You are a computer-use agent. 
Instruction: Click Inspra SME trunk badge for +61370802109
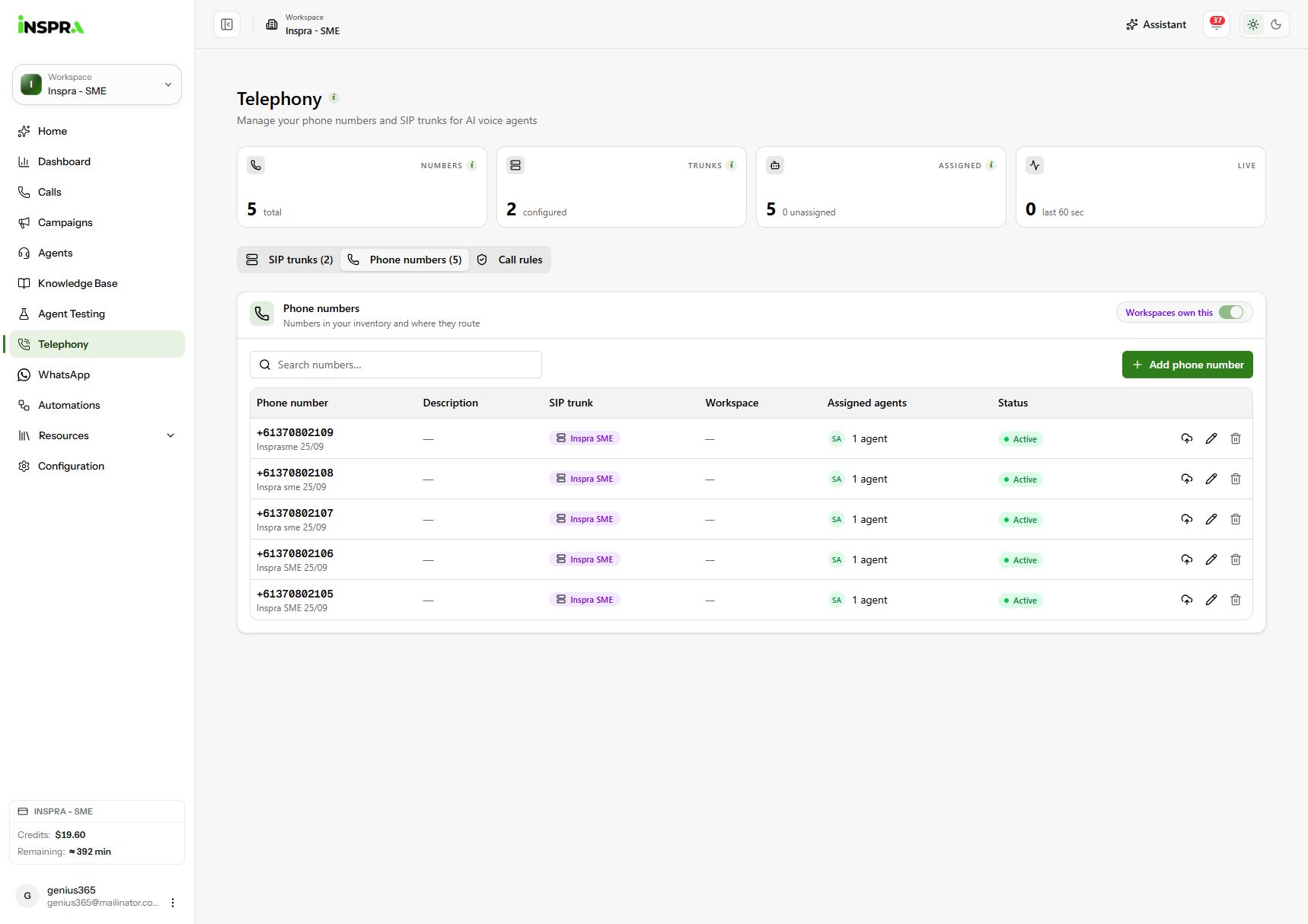585,438
